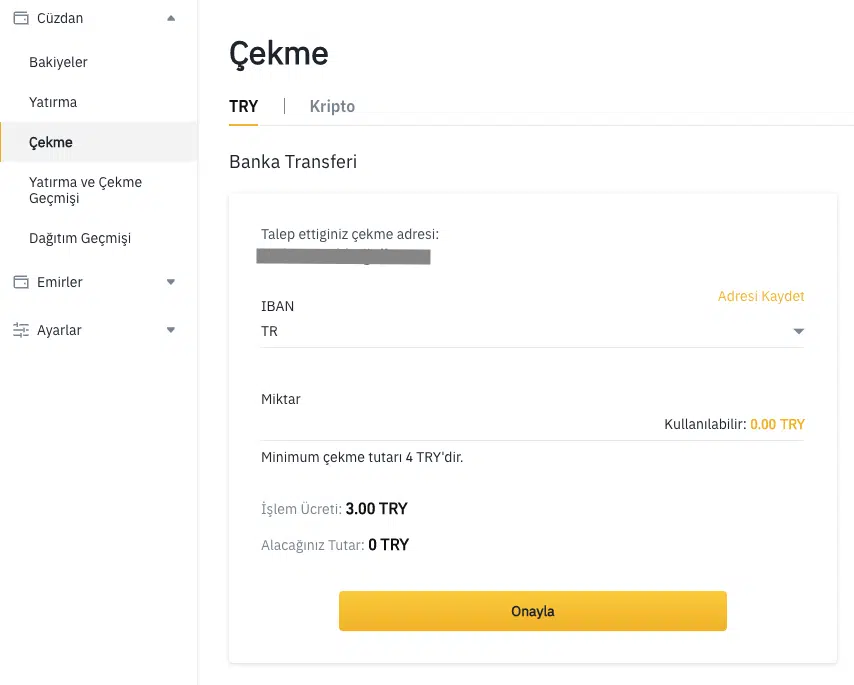Select Çekme in the sidebar
The height and width of the screenshot is (685, 854).
pyautogui.click(x=51, y=142)
